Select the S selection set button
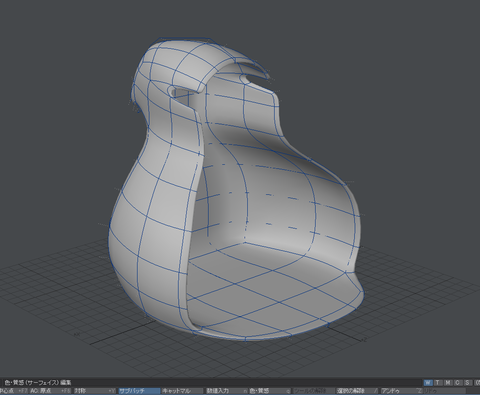The width and height of the screenshot is (480, 395). (x=468, y=383)
